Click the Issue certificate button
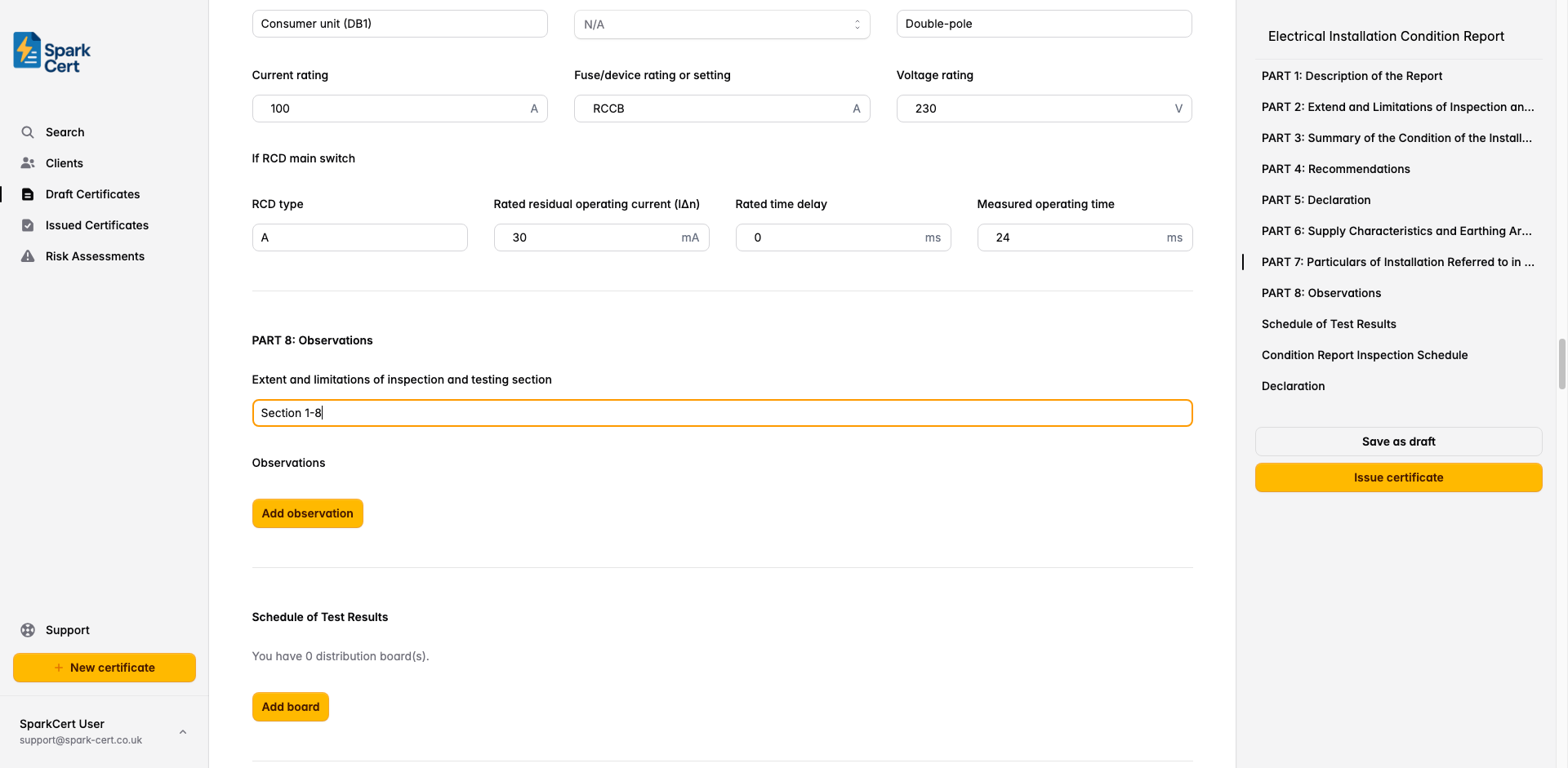 click(1398, 477)
